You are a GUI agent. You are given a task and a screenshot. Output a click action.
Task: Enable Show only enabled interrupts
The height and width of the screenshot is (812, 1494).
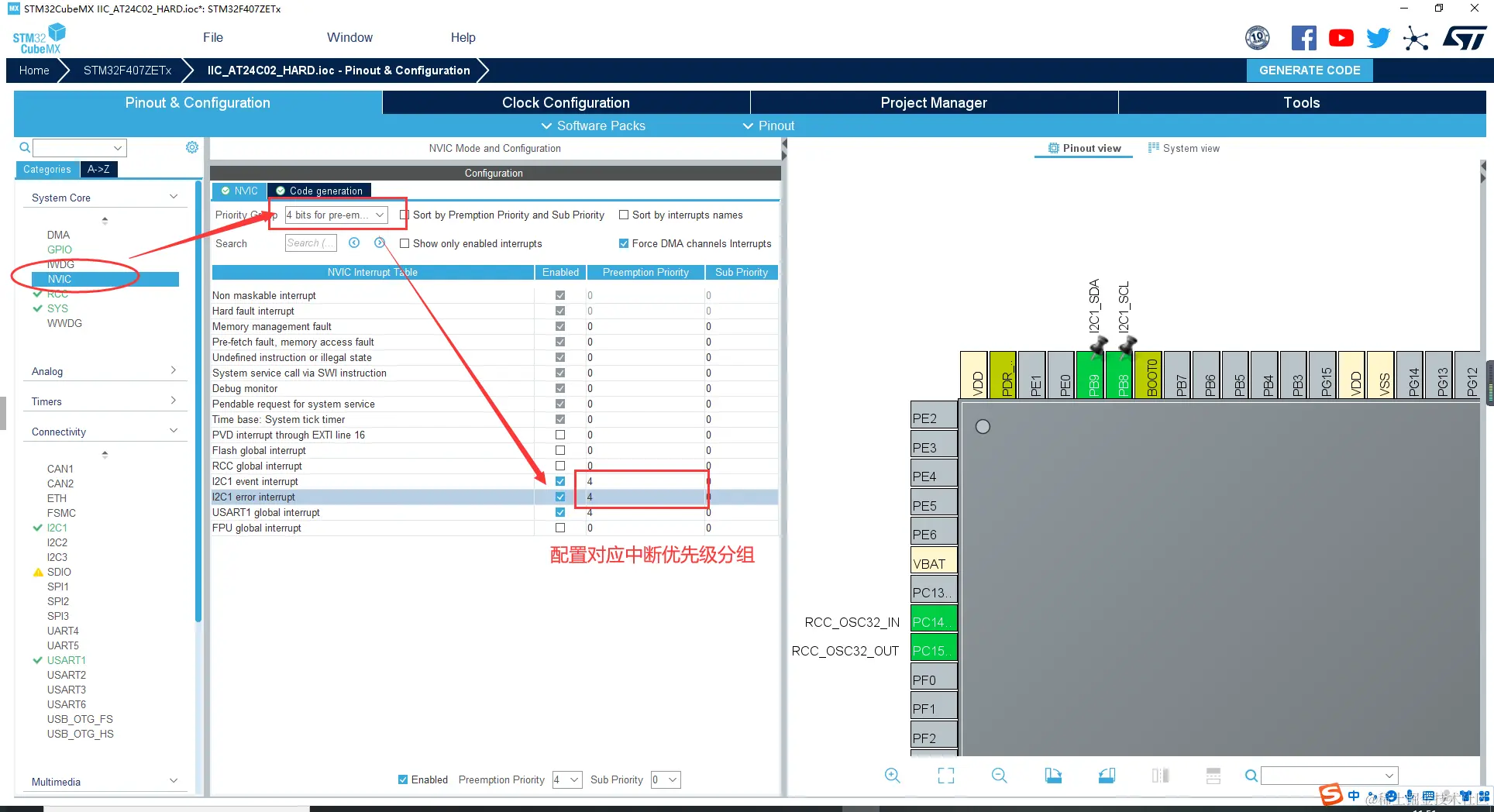[x=404, y=243]
